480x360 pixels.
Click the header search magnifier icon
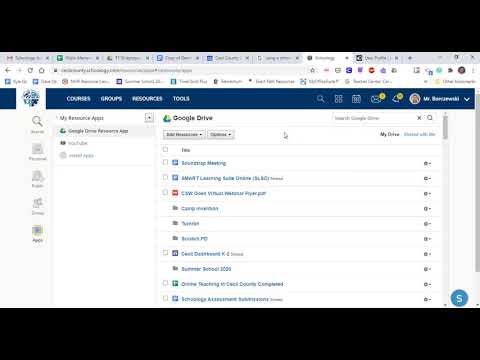click(x=320, y=99)
